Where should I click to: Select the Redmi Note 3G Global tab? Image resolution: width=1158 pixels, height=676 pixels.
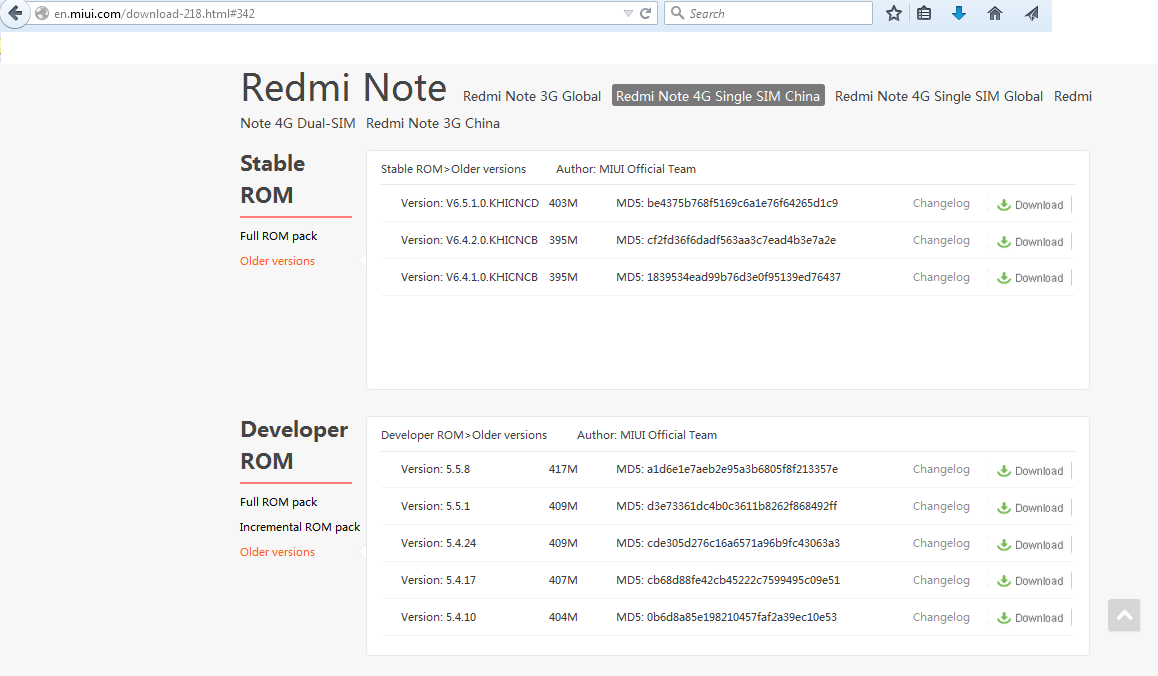[532, 96]
